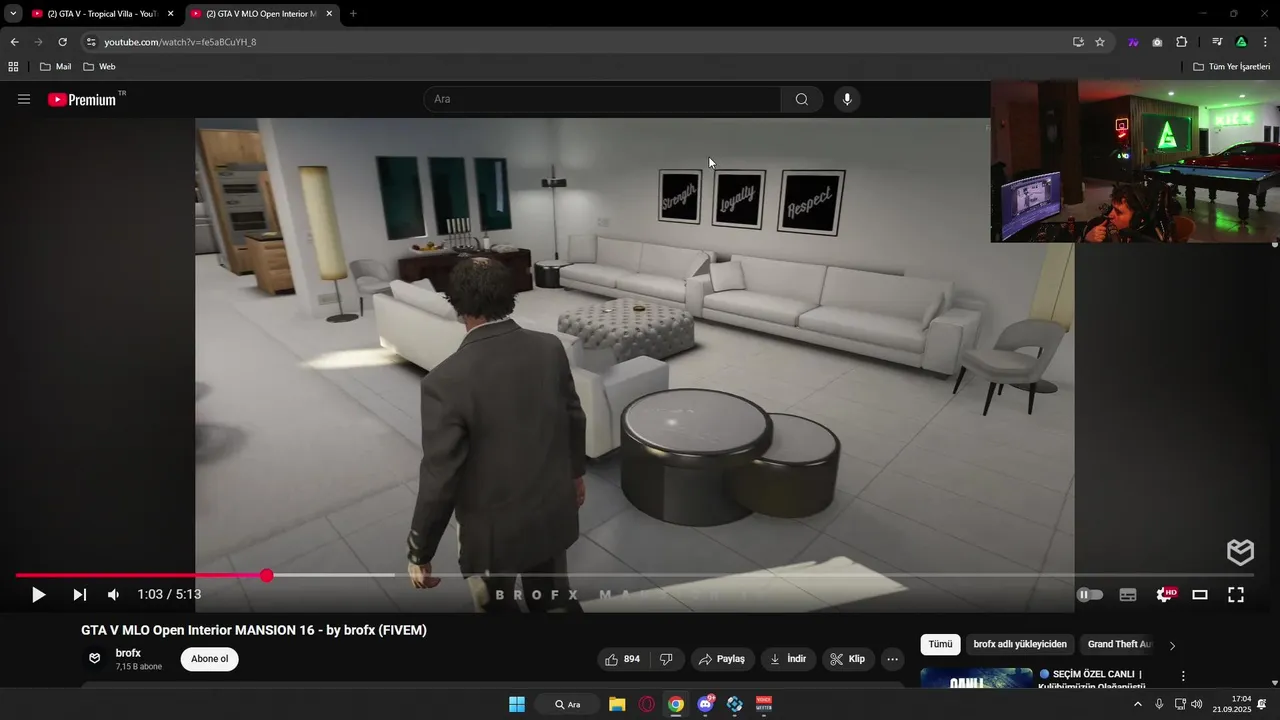Subscribe with the Abone ol button

tap(210, 659)
